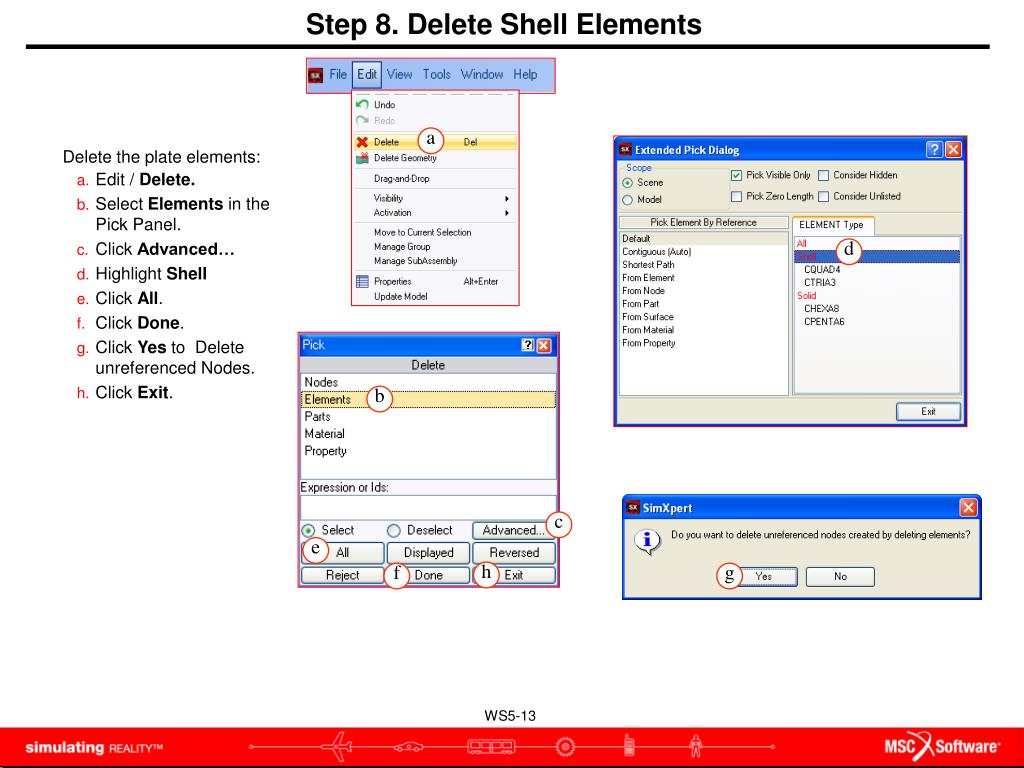Toggle the Pick Zero Length checkbox
Viewport: 1024px width, 768px height.
click(x=737, y=196)
